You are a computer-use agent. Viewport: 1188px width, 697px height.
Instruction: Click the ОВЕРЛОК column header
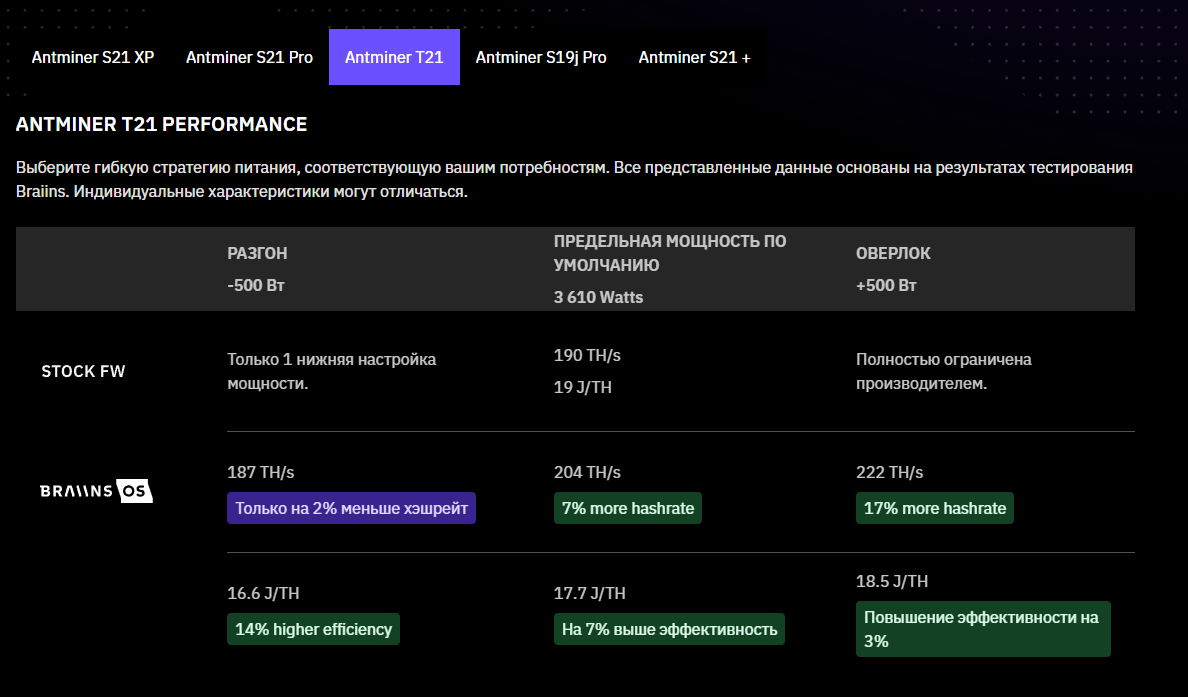pyautogui.click(x=893, y=253)
